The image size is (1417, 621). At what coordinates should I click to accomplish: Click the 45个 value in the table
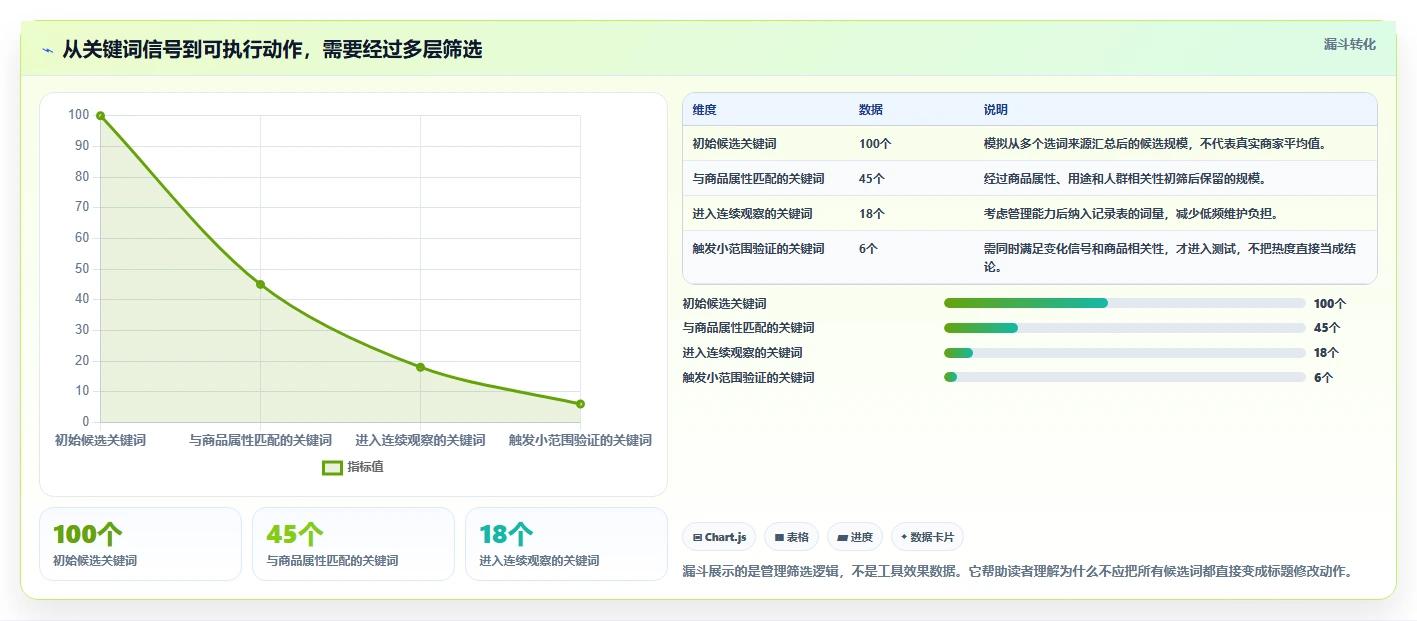(871, 179)
